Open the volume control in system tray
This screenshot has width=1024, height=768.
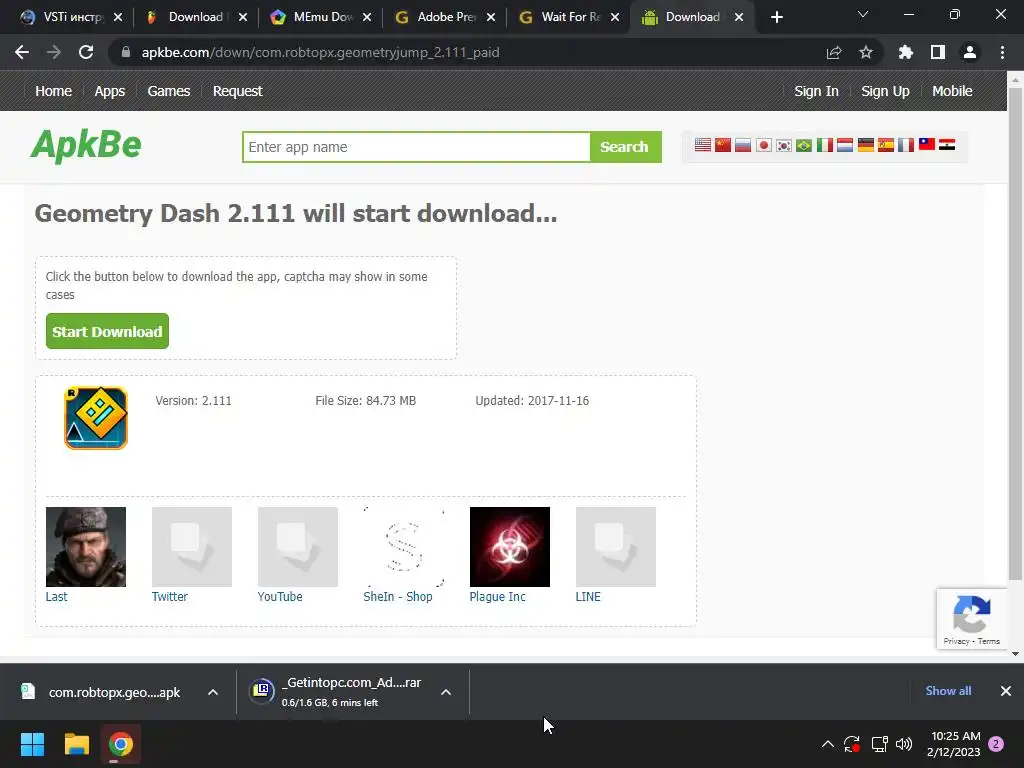click(x=904, y=744)
